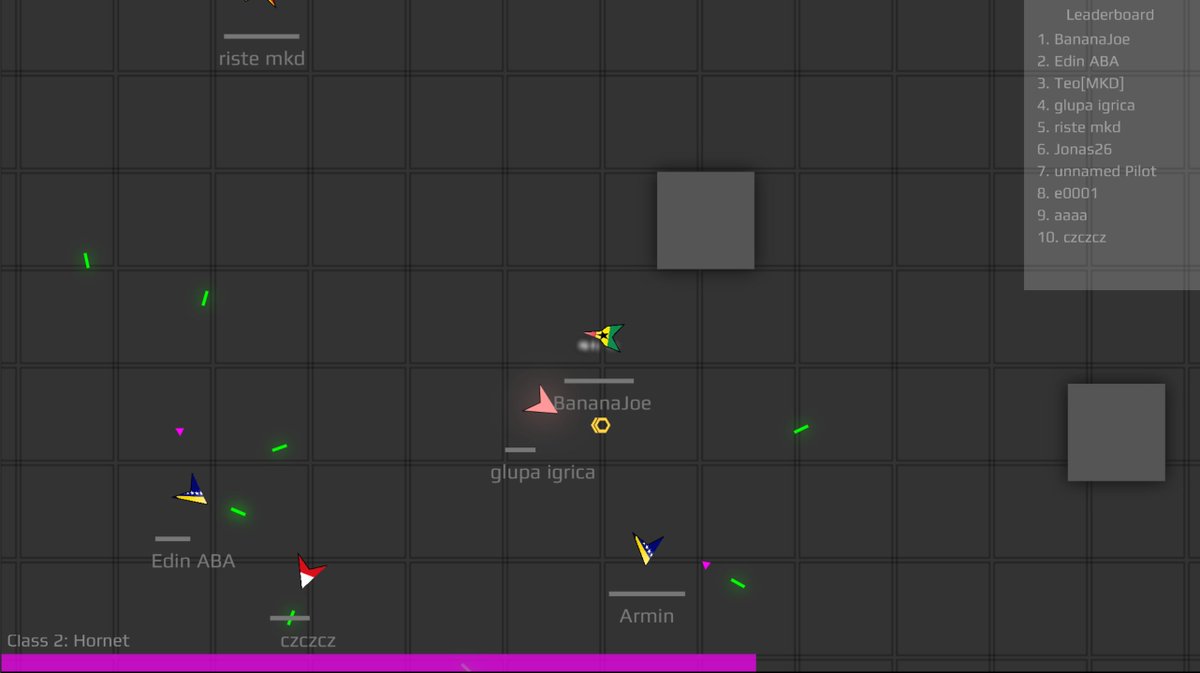This screenshot has height=673, width=1200.
Task: Click unnamed Pilot in the leaderboard
Action: coord(1097,171)
